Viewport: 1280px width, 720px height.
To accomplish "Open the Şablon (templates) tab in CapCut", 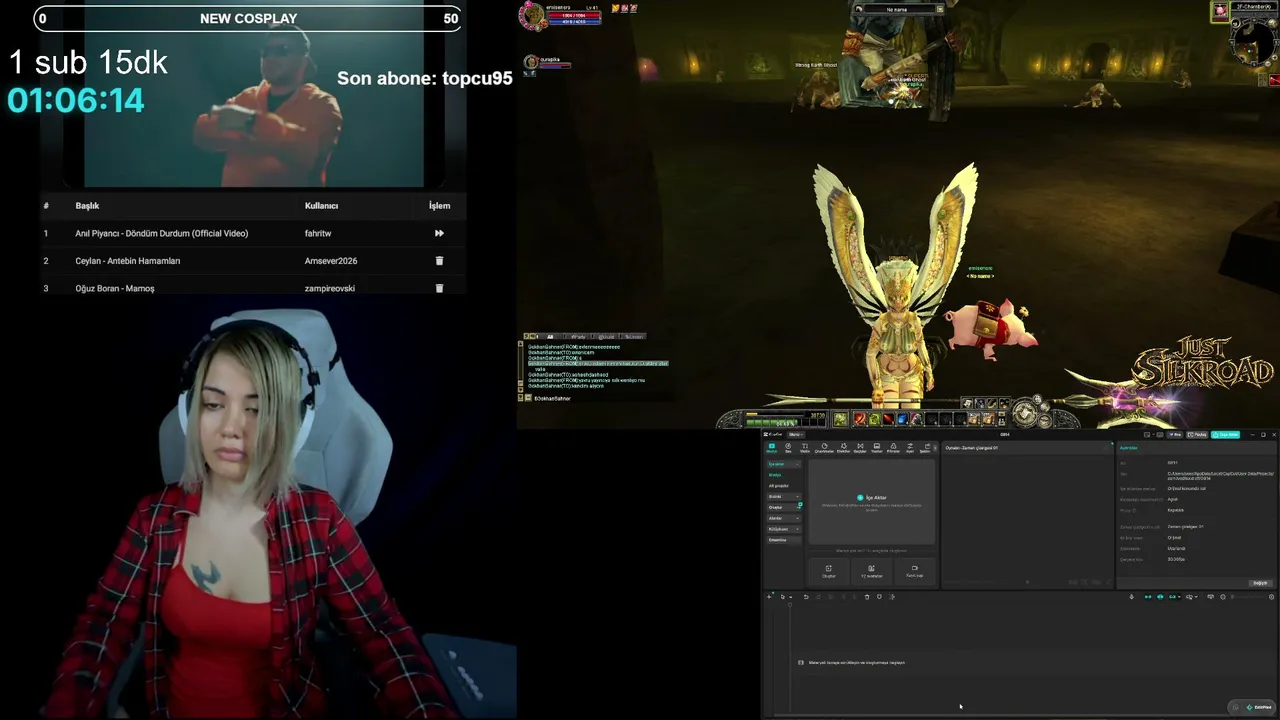I will [924, 447].
